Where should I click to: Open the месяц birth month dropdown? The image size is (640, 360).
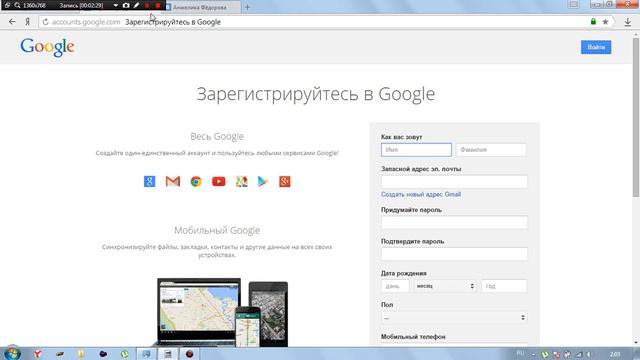(x=445, y=286)
